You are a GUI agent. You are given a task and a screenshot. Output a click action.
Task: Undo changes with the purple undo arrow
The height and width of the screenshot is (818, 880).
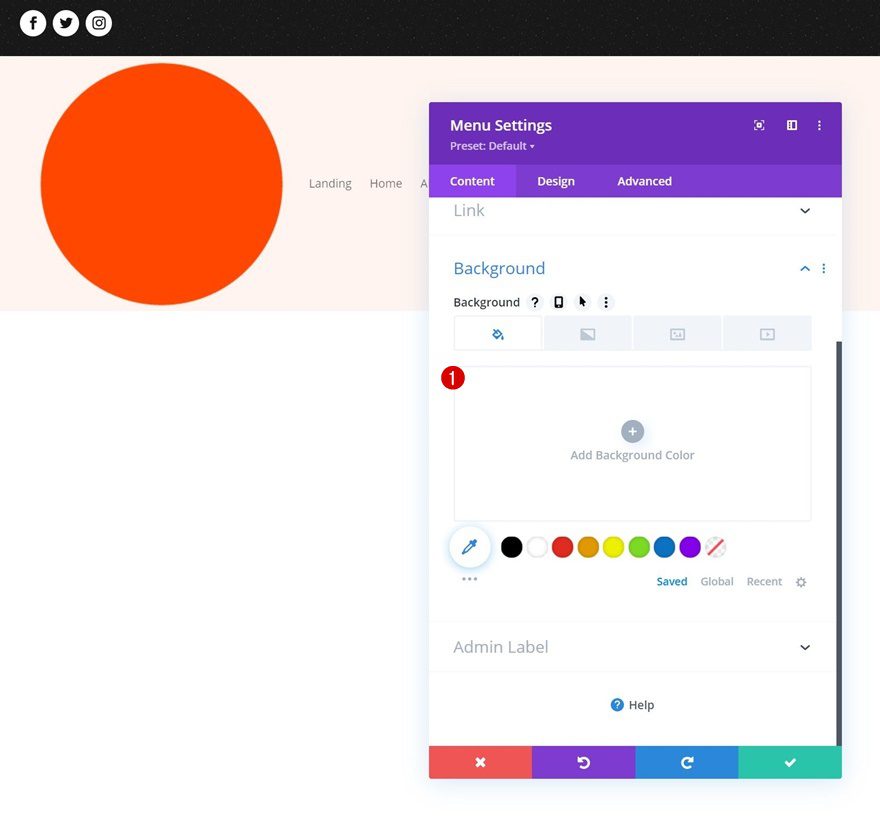[x=584, y=762]
